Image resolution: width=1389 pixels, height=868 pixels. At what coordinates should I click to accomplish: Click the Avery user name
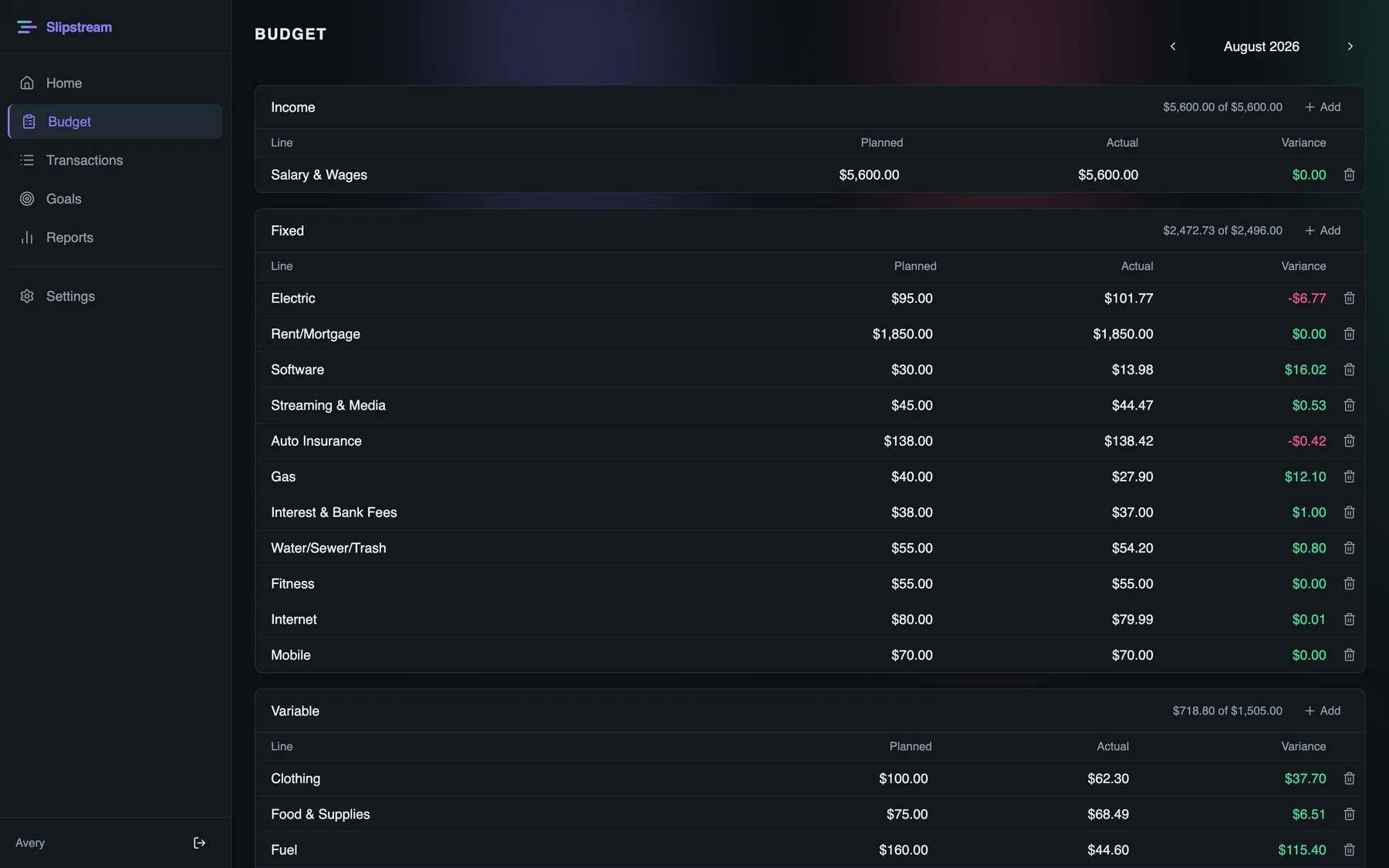pos(30,843)
